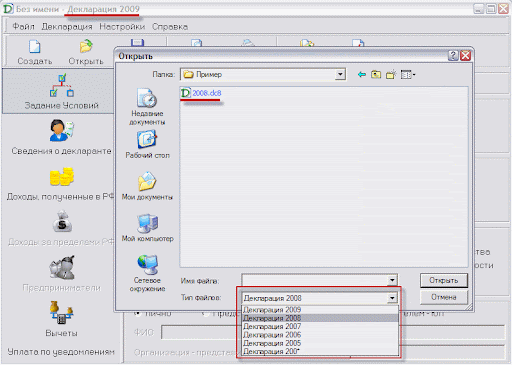The width and height of the screenshot is (512, 365).
Task: Open the Сведения о декларанте section
Action: click(62, 137)
